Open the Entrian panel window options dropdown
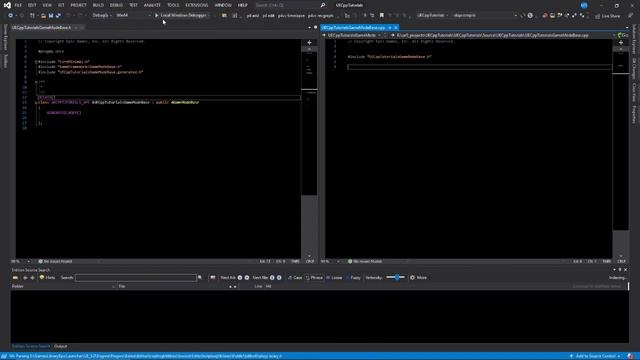The height and width of the screenshot is (360, 640). point(614,270)
